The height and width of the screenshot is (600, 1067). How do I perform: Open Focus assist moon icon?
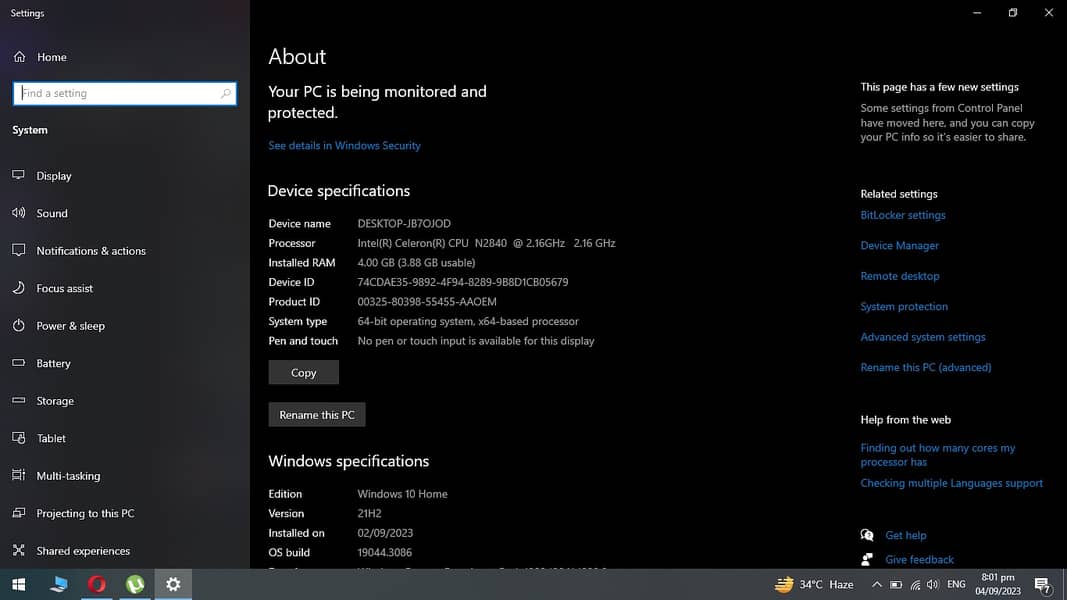(18, 288)
